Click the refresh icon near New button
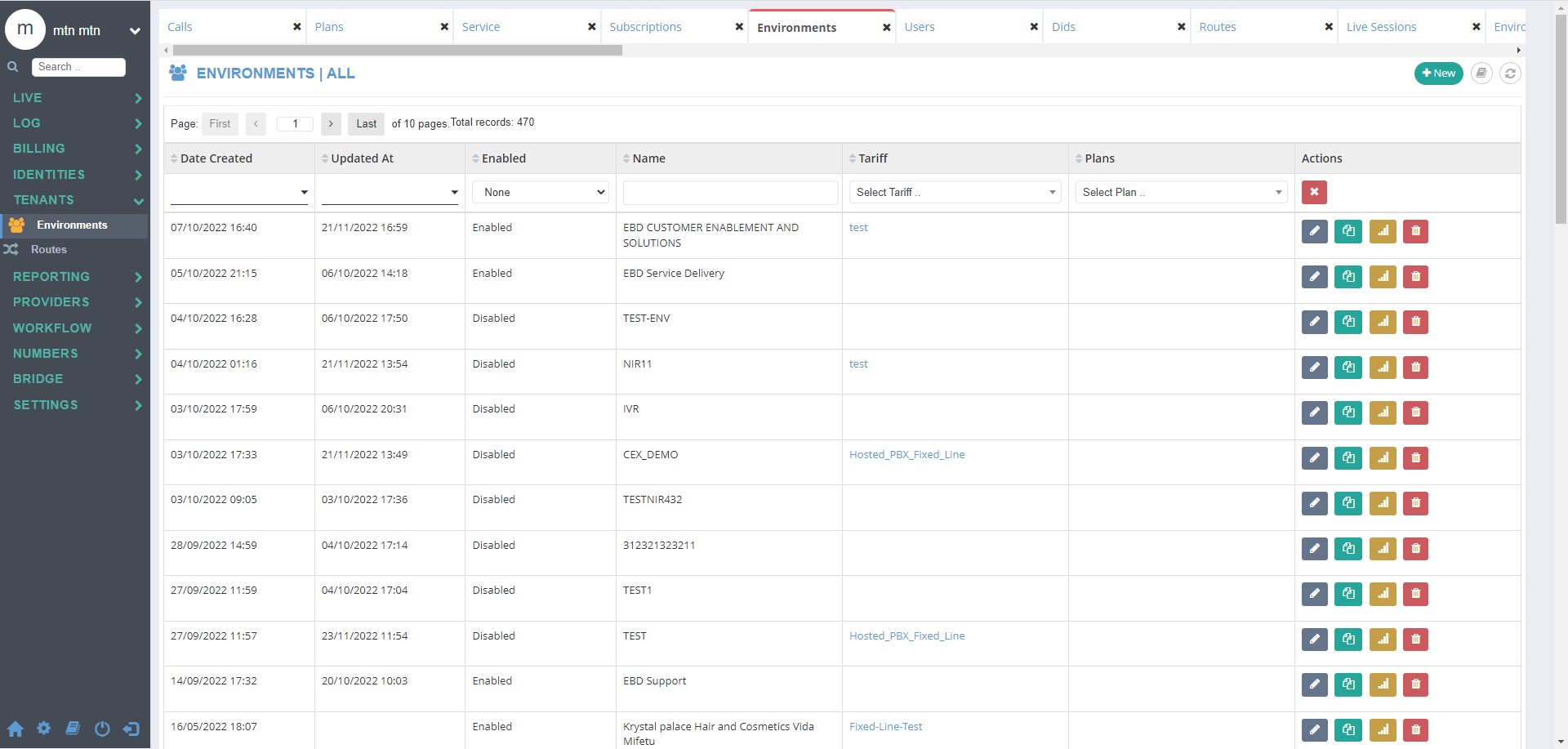The image size is (1568, 749). [1510, 74]
